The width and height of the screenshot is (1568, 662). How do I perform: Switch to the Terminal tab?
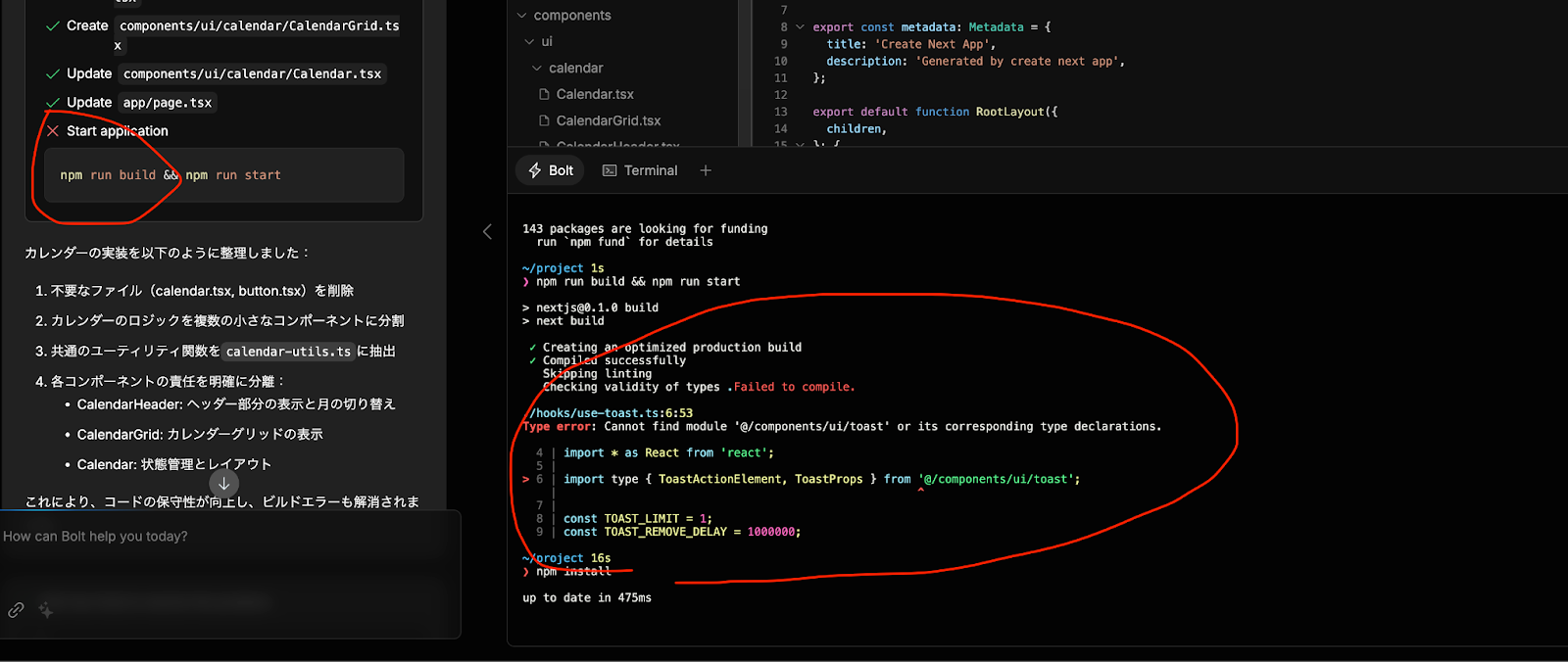tap(640, 170)
